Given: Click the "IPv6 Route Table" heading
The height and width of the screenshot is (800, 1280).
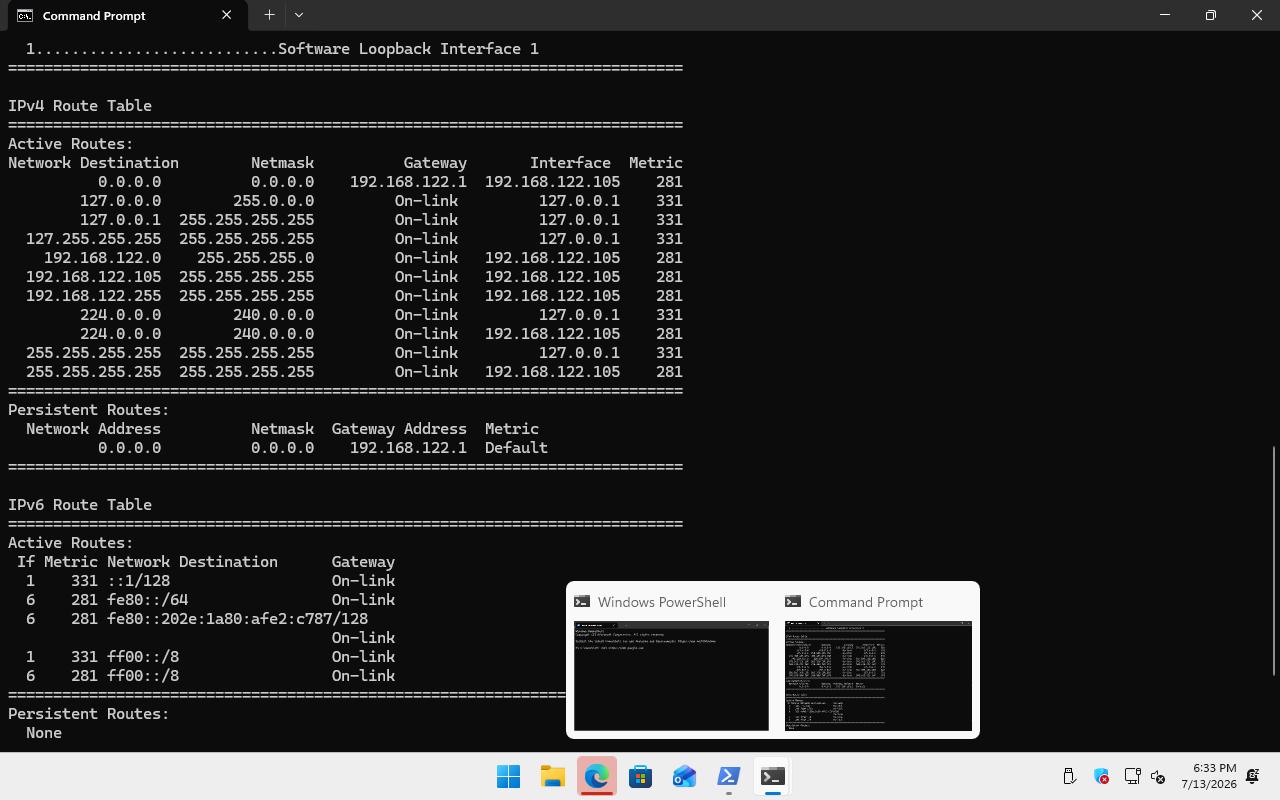Looking at the screenshot, I should point(80,505).
